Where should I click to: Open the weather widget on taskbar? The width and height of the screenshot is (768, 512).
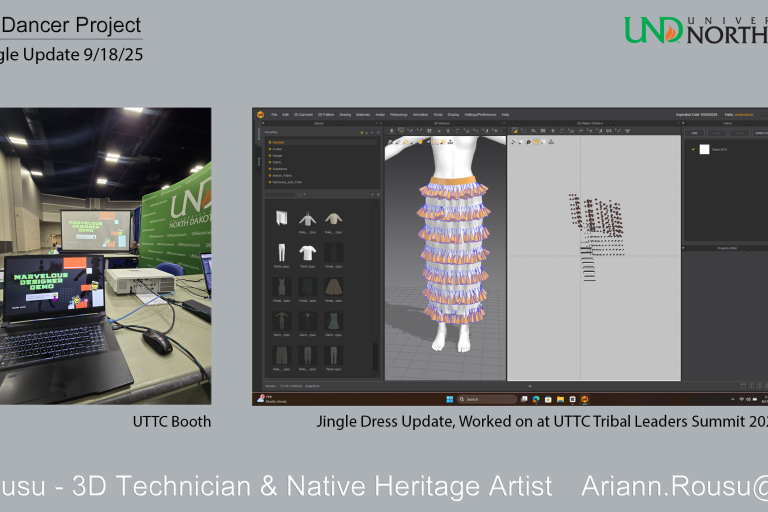(272, 399)
